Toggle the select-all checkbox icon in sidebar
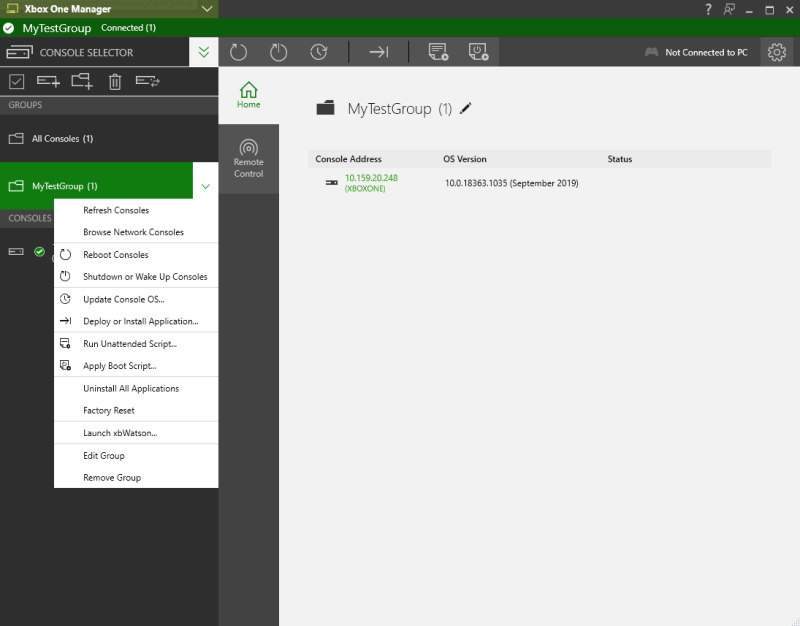Viewport: 800px width, 626px height. (x=17, y=81)
